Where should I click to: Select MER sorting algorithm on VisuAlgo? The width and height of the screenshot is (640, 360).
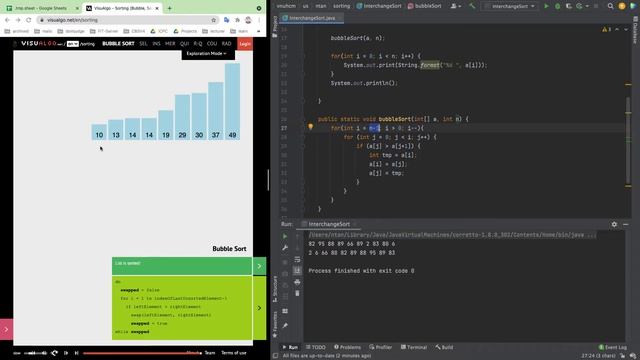tap(170, 44)
